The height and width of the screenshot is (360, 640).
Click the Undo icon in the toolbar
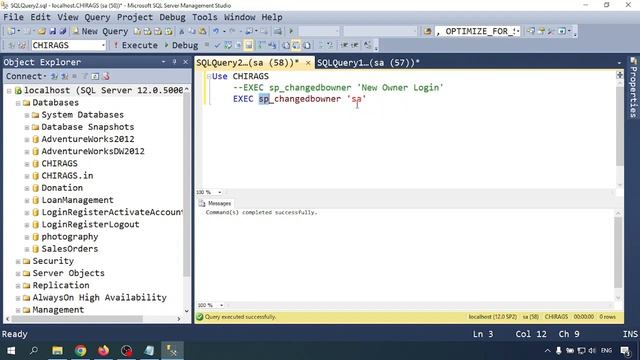[x=216, y=31]
